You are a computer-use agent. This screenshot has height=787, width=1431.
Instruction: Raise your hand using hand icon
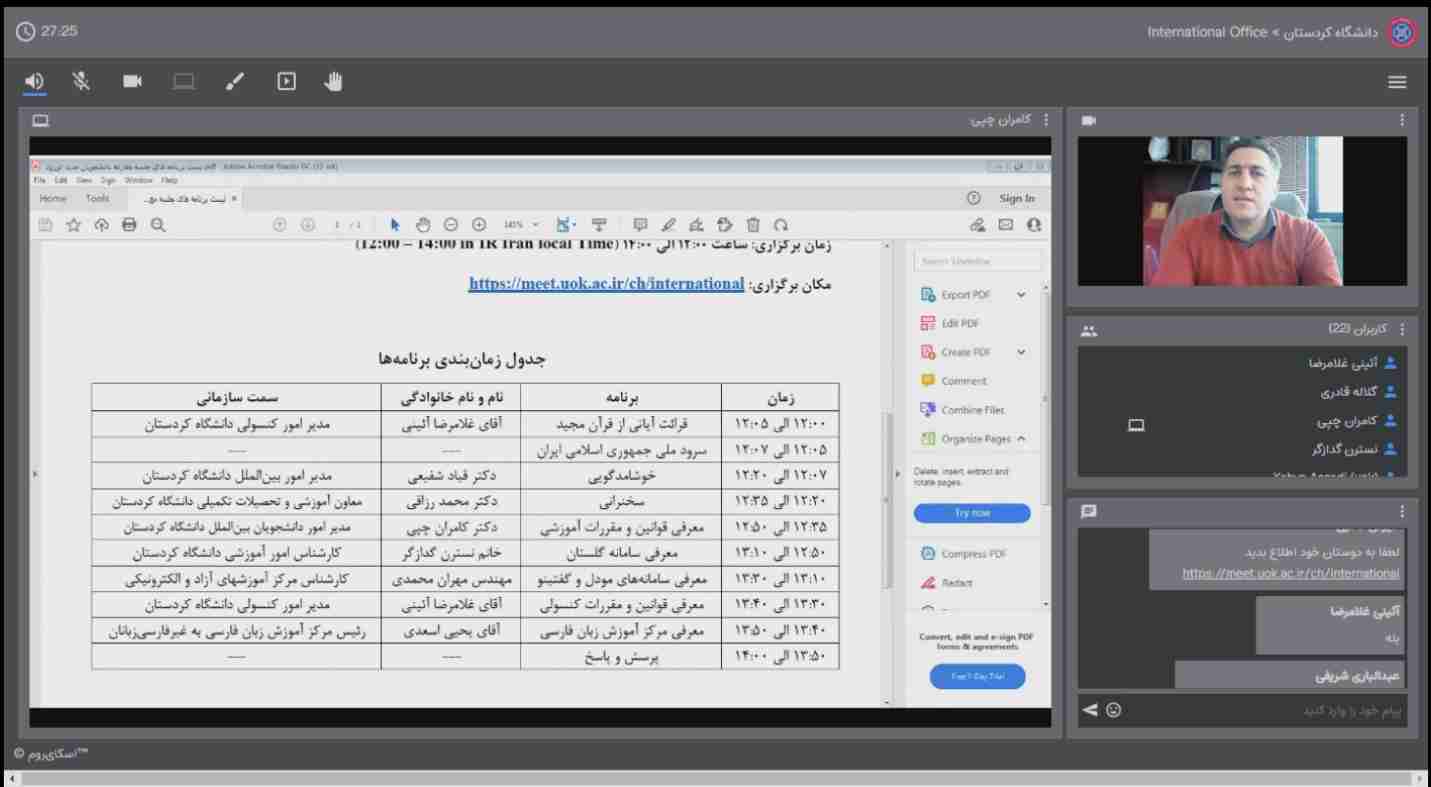pos(334,82)
